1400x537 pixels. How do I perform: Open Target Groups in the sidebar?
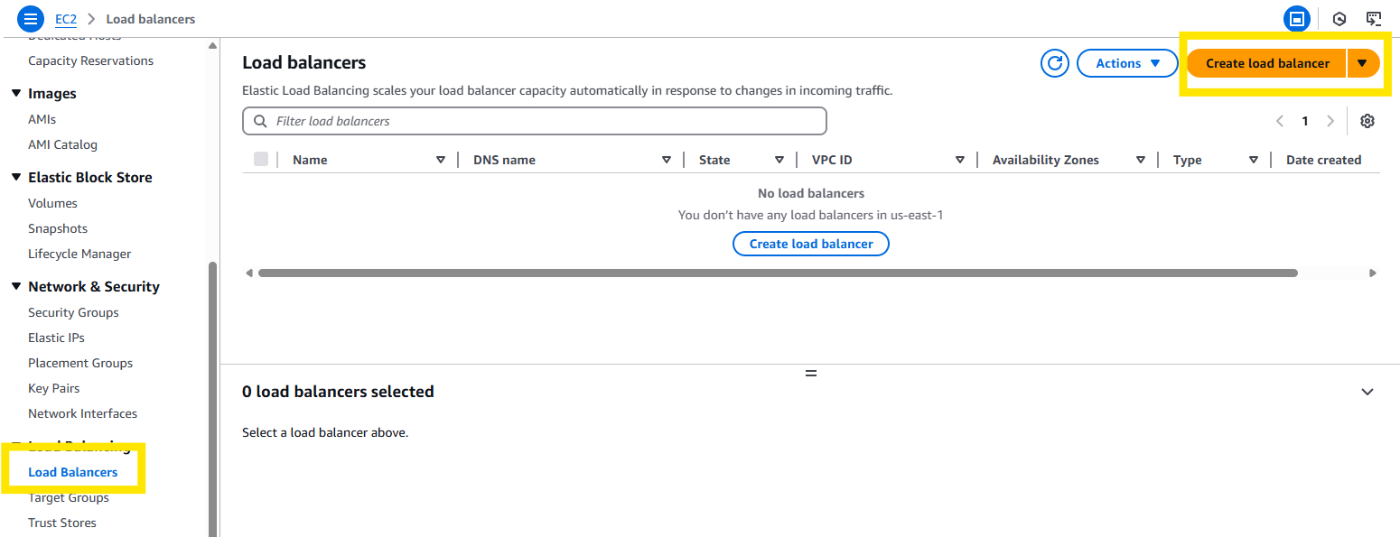[69, 497]
